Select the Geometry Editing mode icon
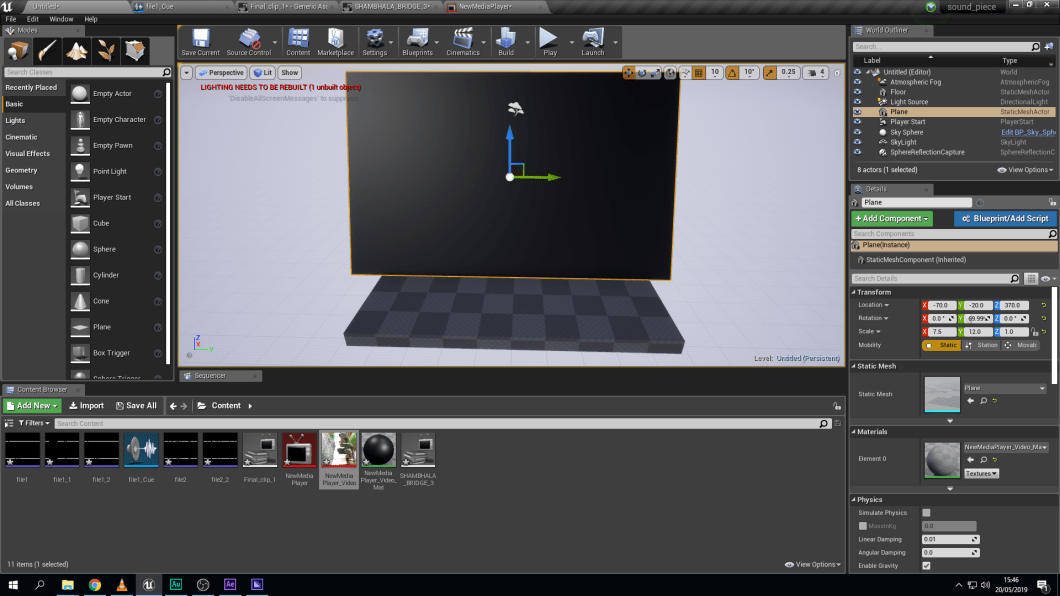The height and width of the screenshot is (596, 1060). tap(135, 51)
